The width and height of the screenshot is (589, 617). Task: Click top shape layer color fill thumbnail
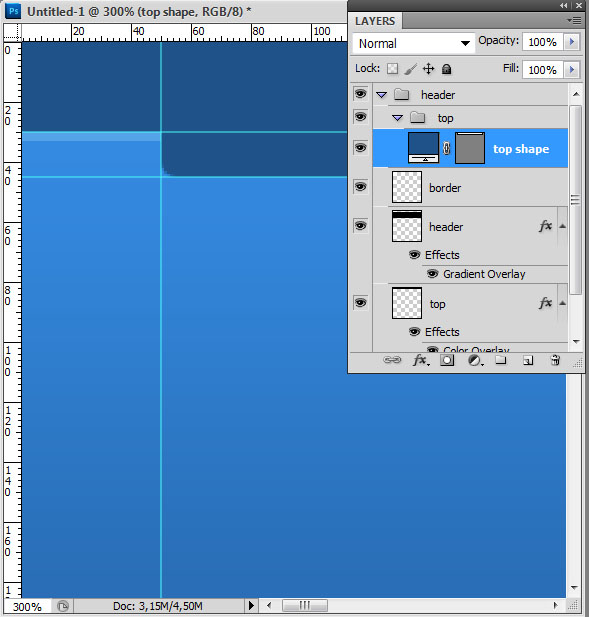[x=423, y=148]
